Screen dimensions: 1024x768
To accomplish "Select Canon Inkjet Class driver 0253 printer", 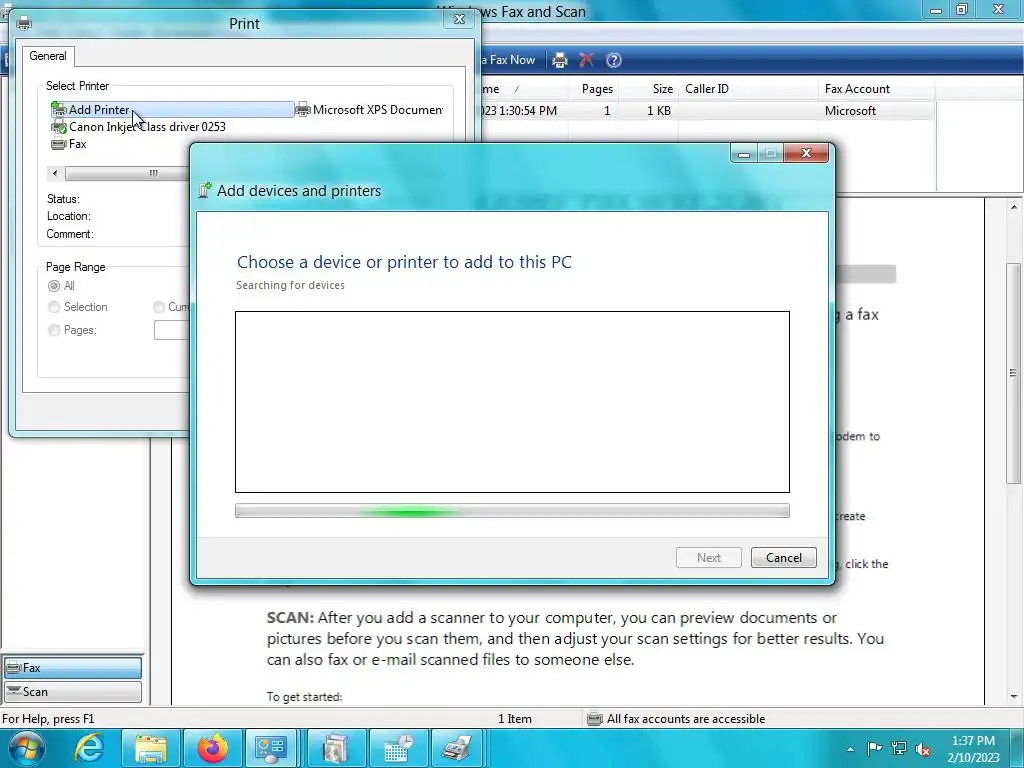I will (x=138, y=127).
